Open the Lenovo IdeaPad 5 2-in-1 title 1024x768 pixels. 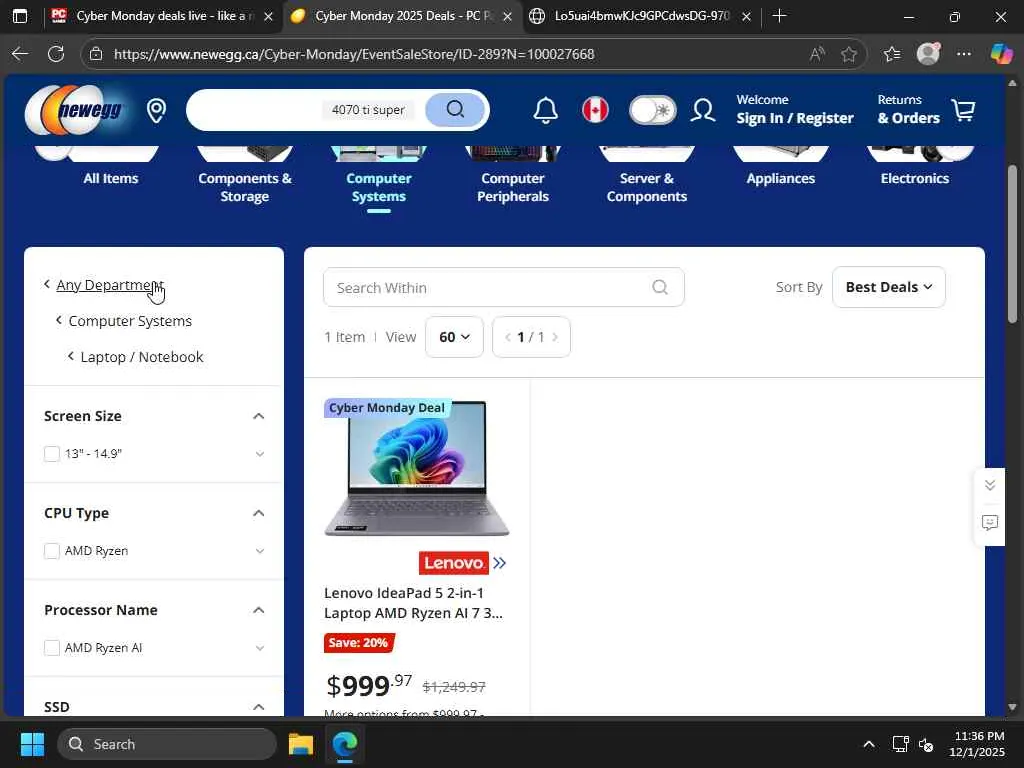(x=414, y=603)
